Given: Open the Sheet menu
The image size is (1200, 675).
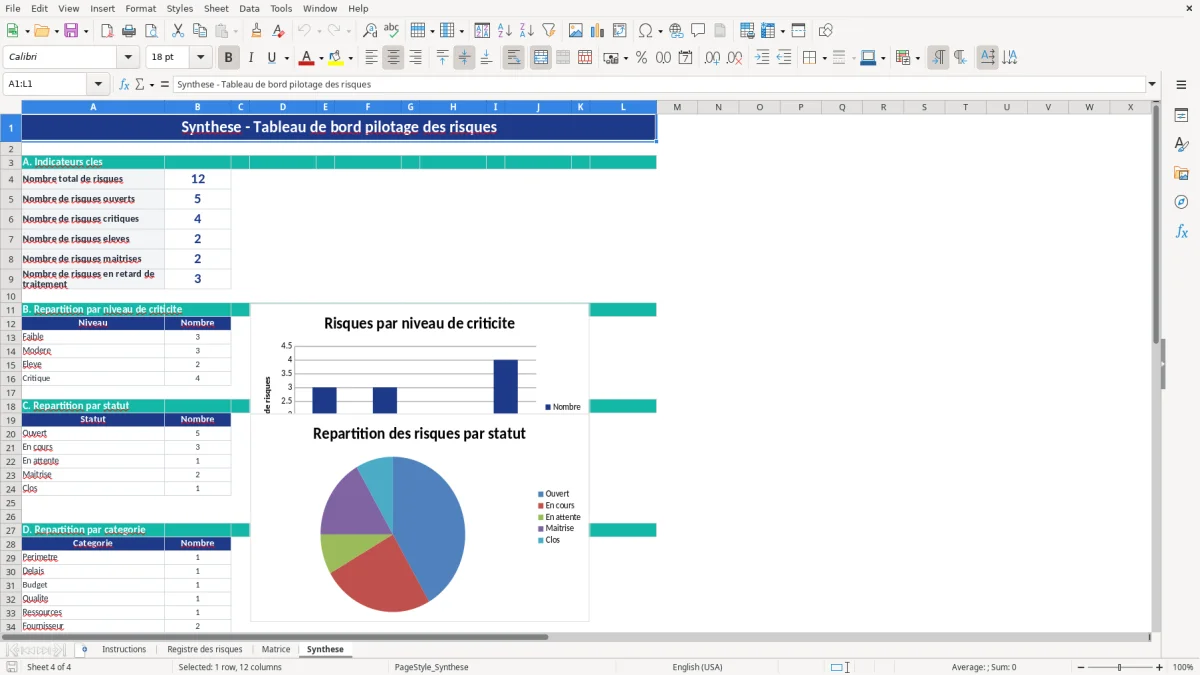Looking at the screenshot, I should point(216,8).
